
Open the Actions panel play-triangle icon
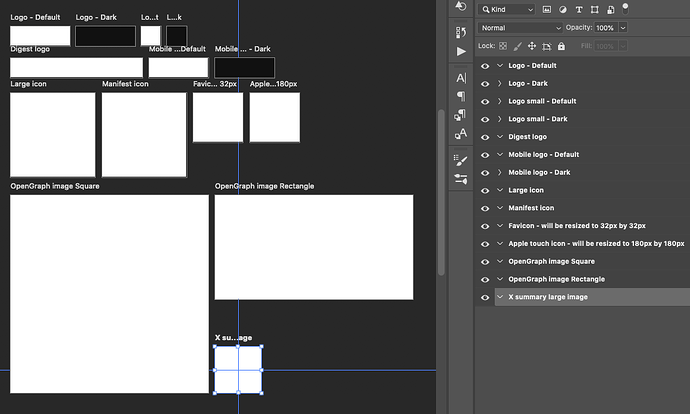click(461, 51)
